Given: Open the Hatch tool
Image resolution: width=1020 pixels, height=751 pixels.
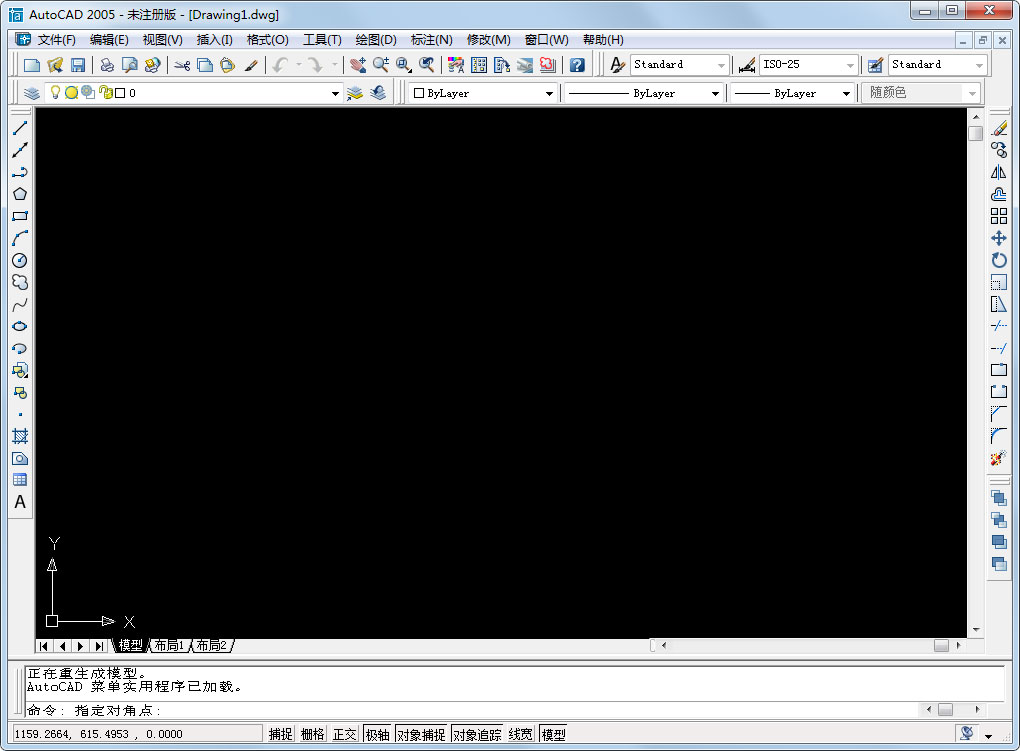Looking at the screenshot, I should [20, 437].
